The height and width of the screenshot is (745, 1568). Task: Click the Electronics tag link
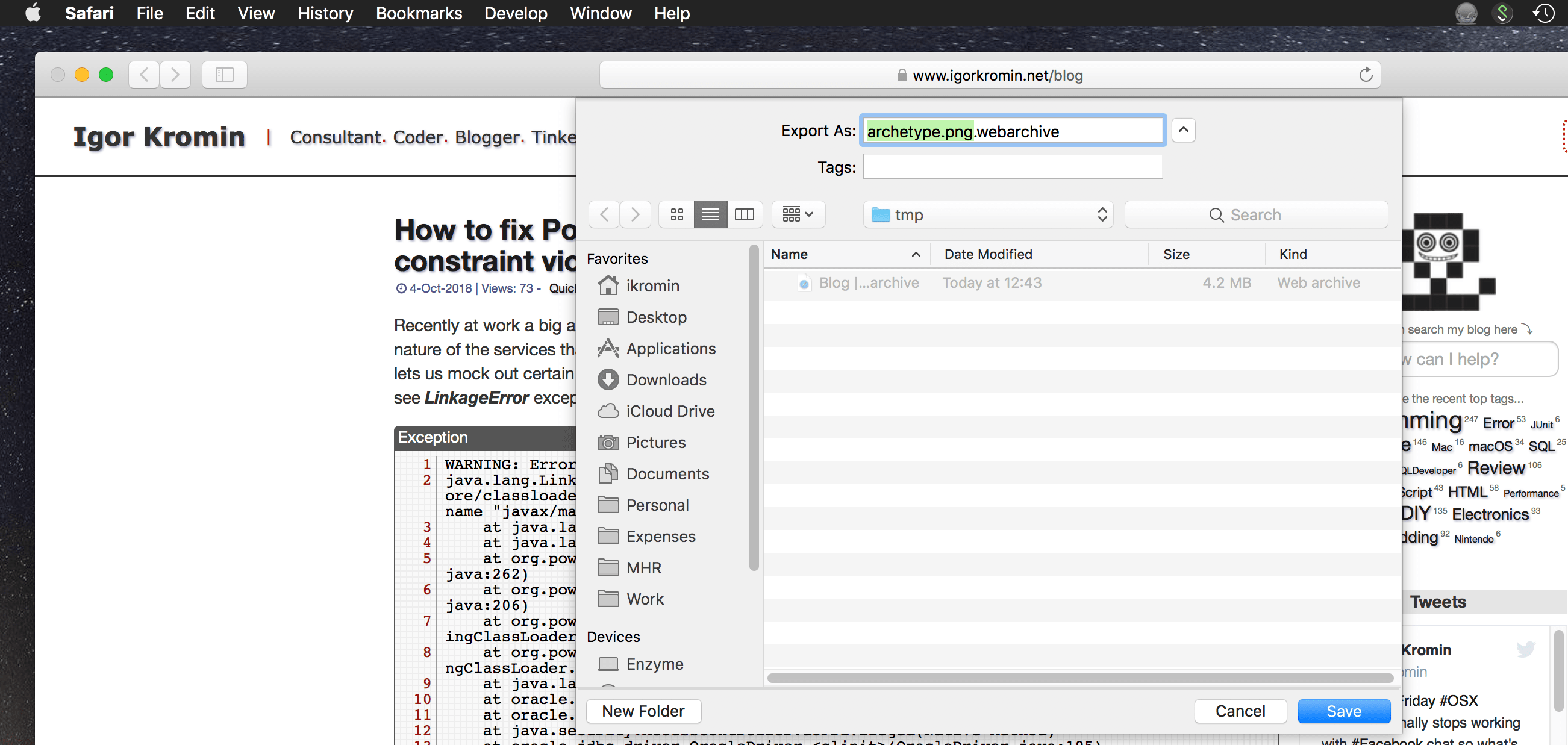coord(1490,514)
